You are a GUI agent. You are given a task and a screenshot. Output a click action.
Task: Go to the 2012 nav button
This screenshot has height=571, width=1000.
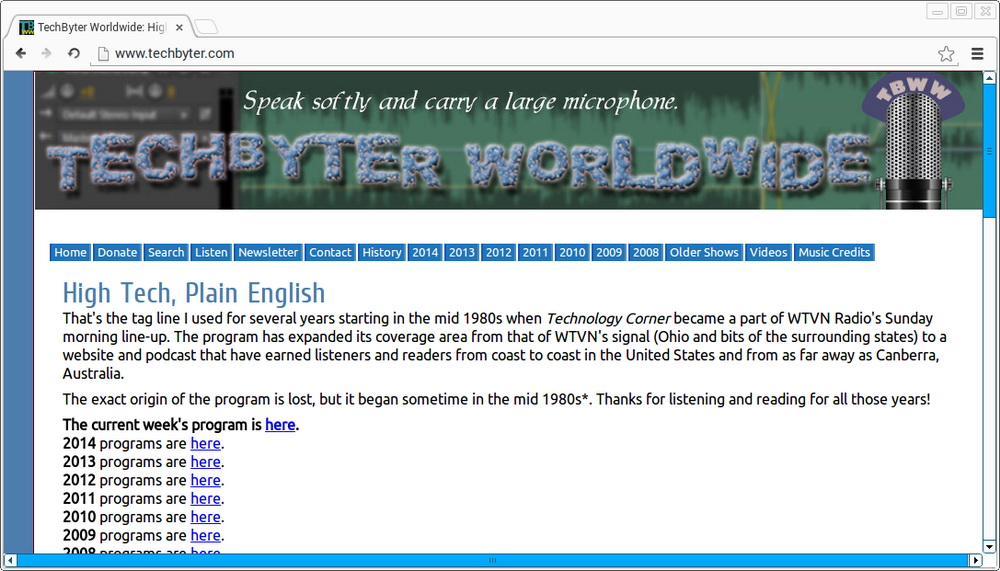click(x=499, y=252)
